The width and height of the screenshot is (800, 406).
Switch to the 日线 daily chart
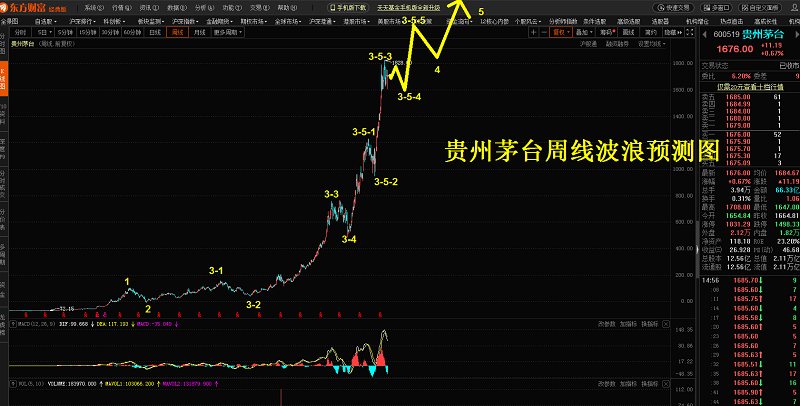tap(155, 32)
